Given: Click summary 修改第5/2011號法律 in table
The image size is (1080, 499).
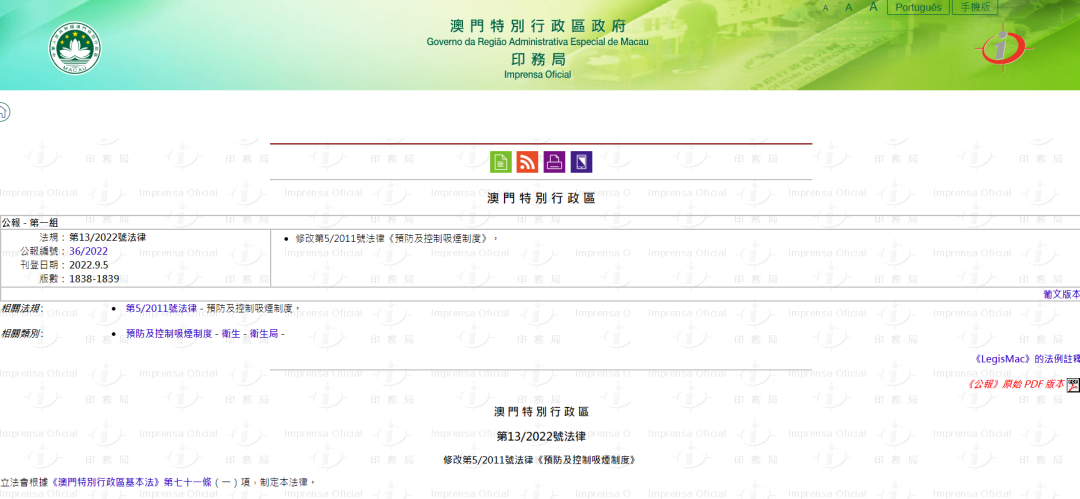Looking at the screenshot, I should coord(396,238).
